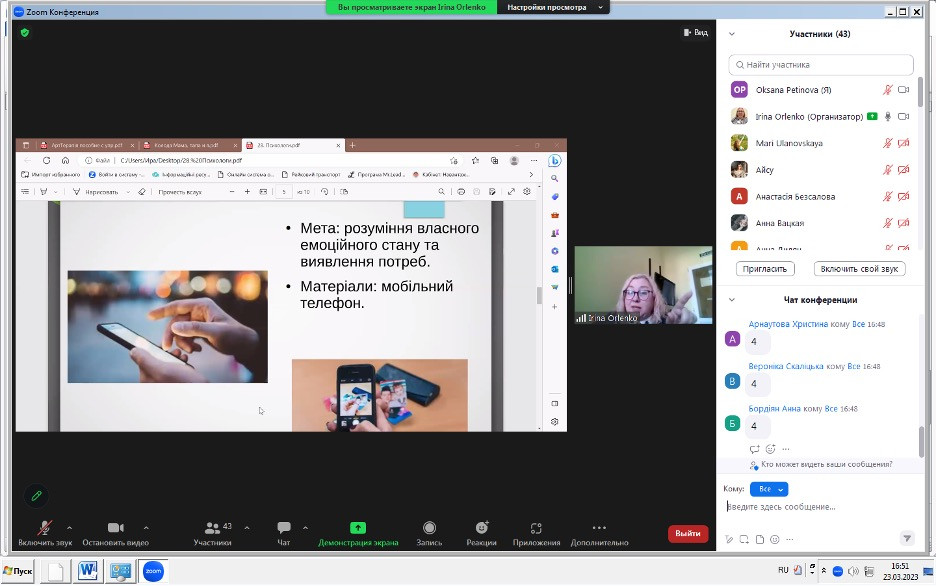Click Irina Orlenko's video thumbnail

tap(643, 285)
